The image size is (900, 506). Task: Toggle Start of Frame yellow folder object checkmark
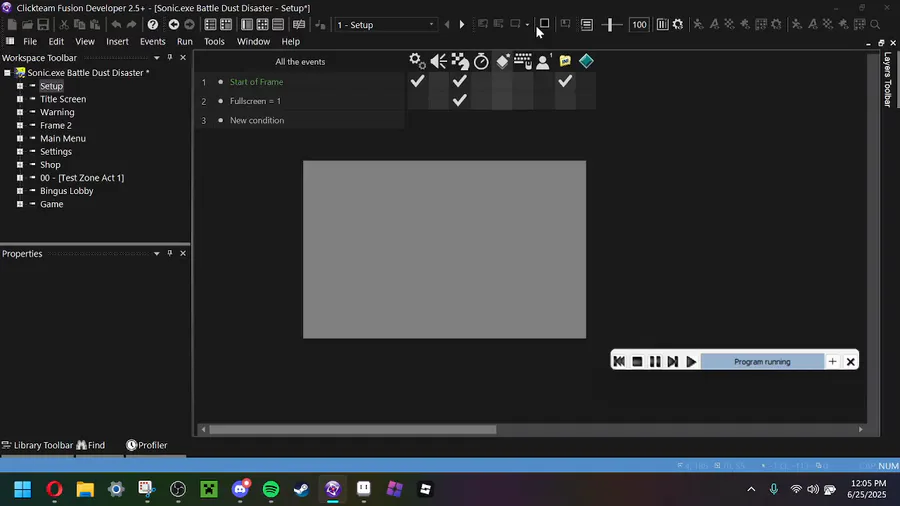(565, 81)
